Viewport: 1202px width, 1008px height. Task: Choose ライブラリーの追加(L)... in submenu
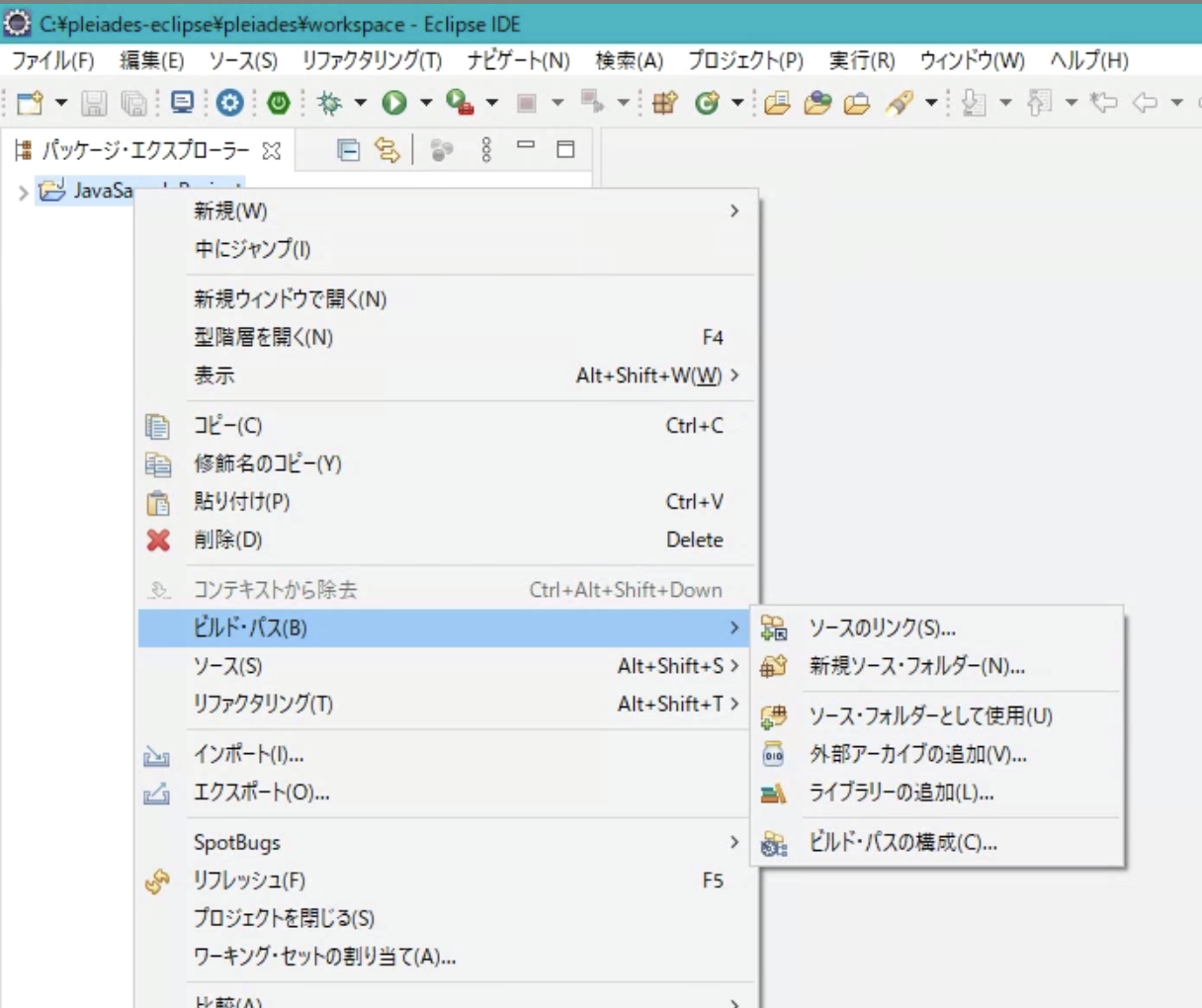tap(937, 793)
